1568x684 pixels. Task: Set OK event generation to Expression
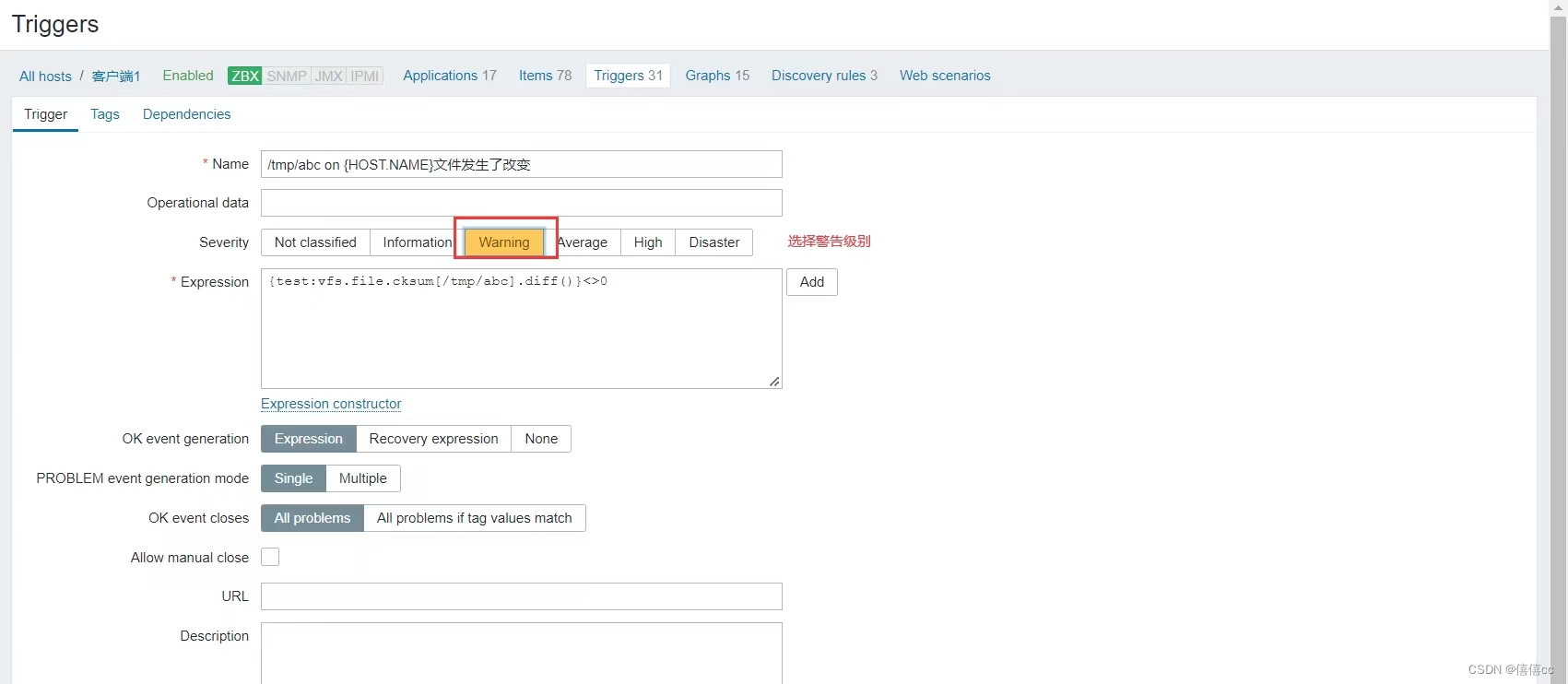pyautogui.click(x=309, y=439)
